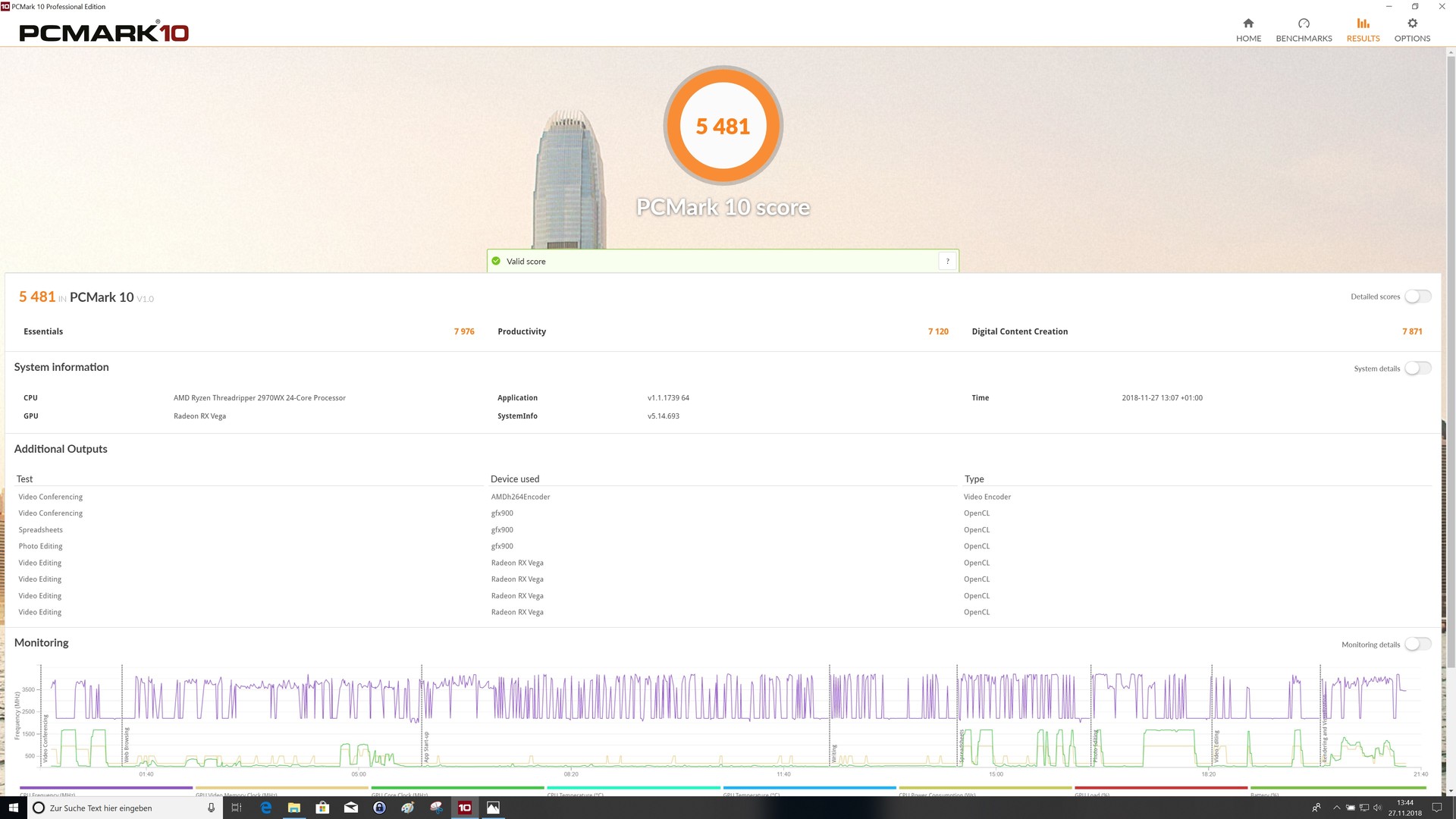Click the network icon in the system tray
The height and width of the screenshot is (819, 1456).
tap(1364, 808)
